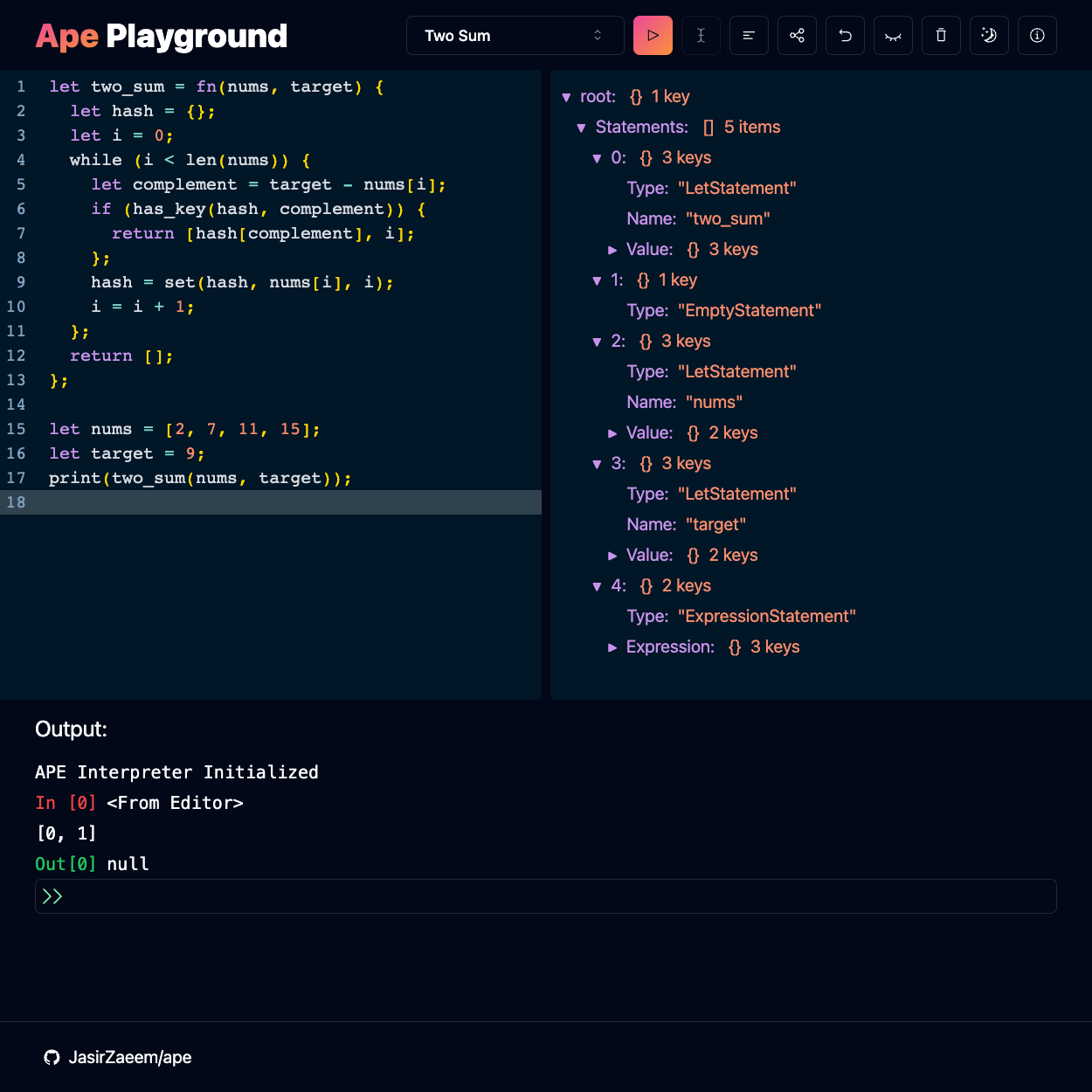Open the JasirZaeem/ape repository link
Viewport: 1092px width, 1092px height.
129,1057
